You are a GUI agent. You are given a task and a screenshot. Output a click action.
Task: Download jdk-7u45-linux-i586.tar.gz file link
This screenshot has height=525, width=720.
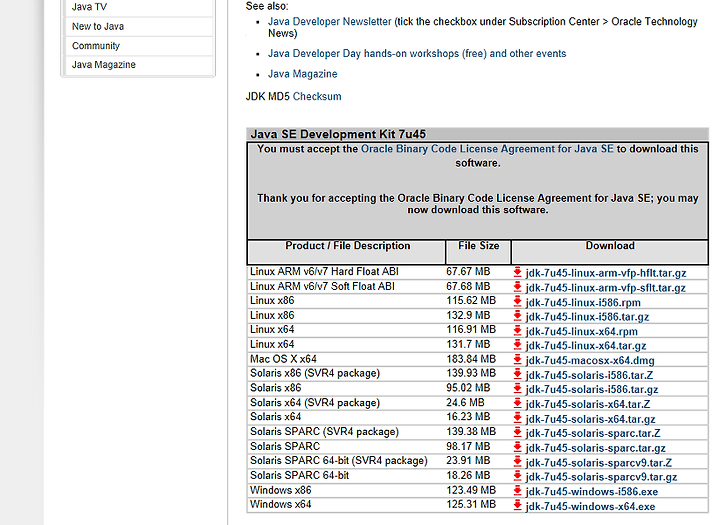[587, 317]
